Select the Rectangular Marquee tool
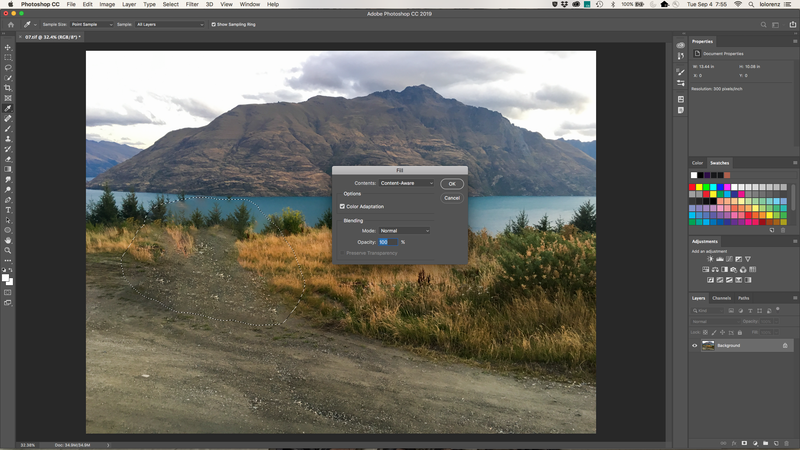The width and height of the screenshot is (800, 450). [x=8, y=58]
